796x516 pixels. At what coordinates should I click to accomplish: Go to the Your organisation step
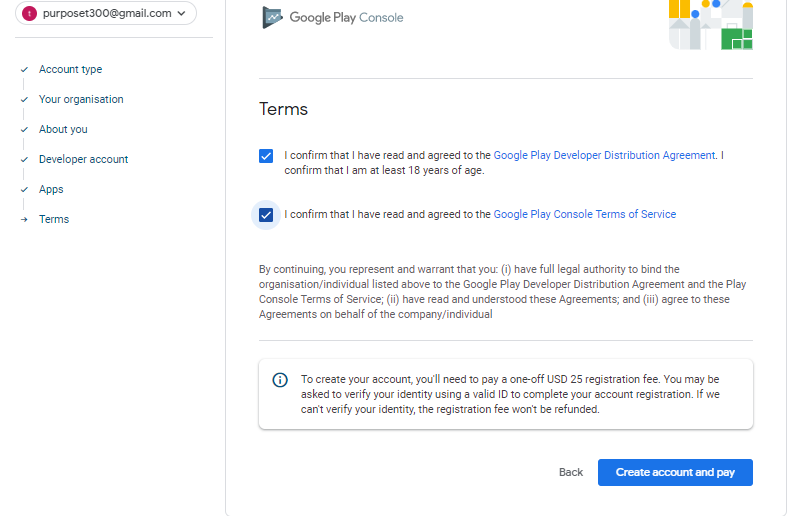81,99
